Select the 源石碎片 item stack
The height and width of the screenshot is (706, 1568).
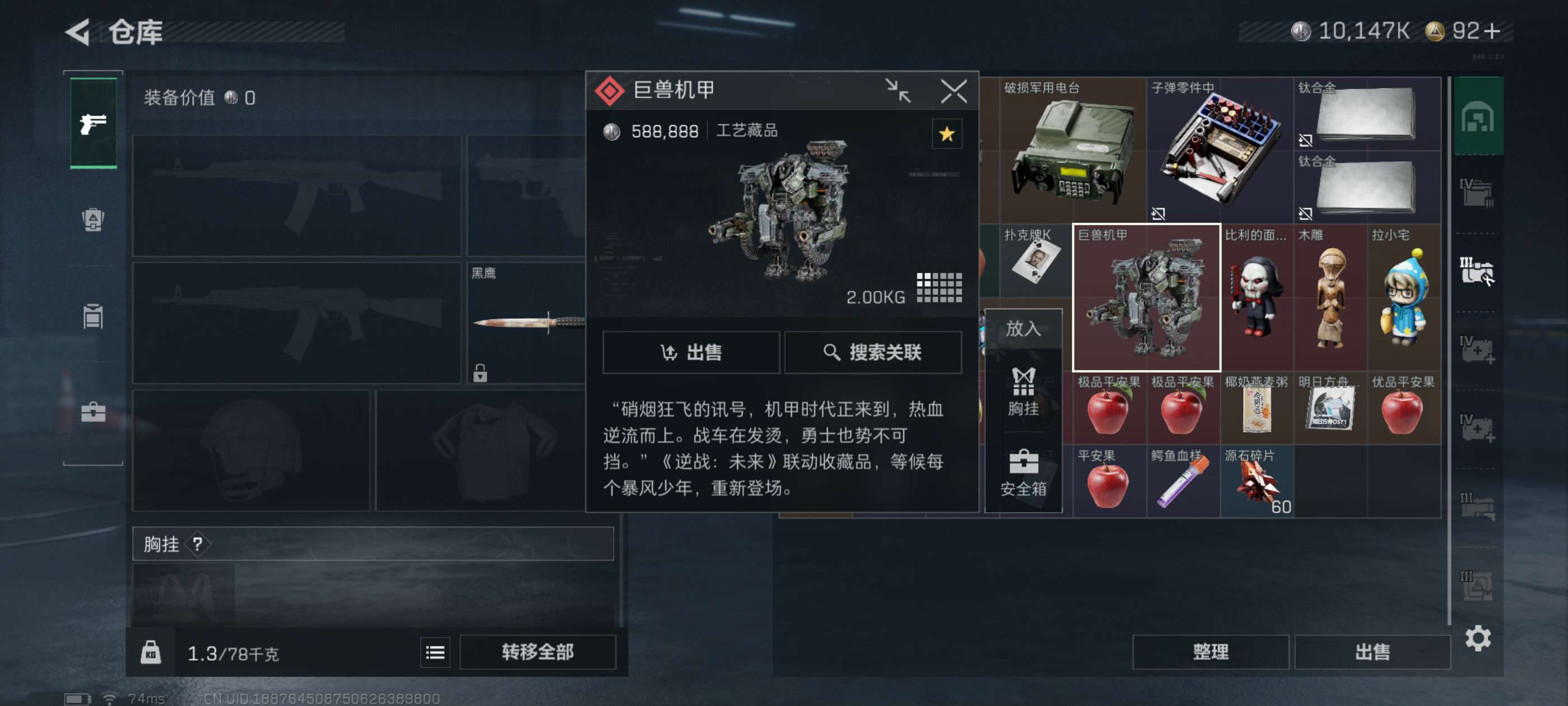pos(1256,481)
